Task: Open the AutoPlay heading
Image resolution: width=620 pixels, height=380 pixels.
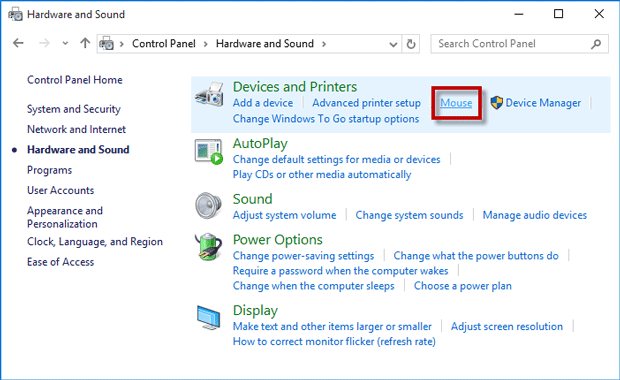Action: [x=260, y=143]
